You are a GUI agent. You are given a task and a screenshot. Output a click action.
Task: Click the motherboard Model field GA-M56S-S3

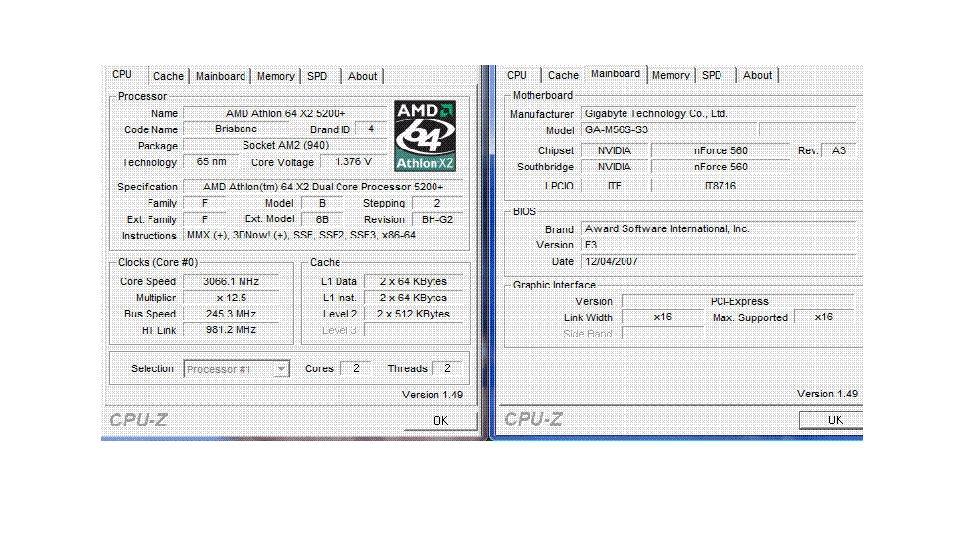[668, 130]
